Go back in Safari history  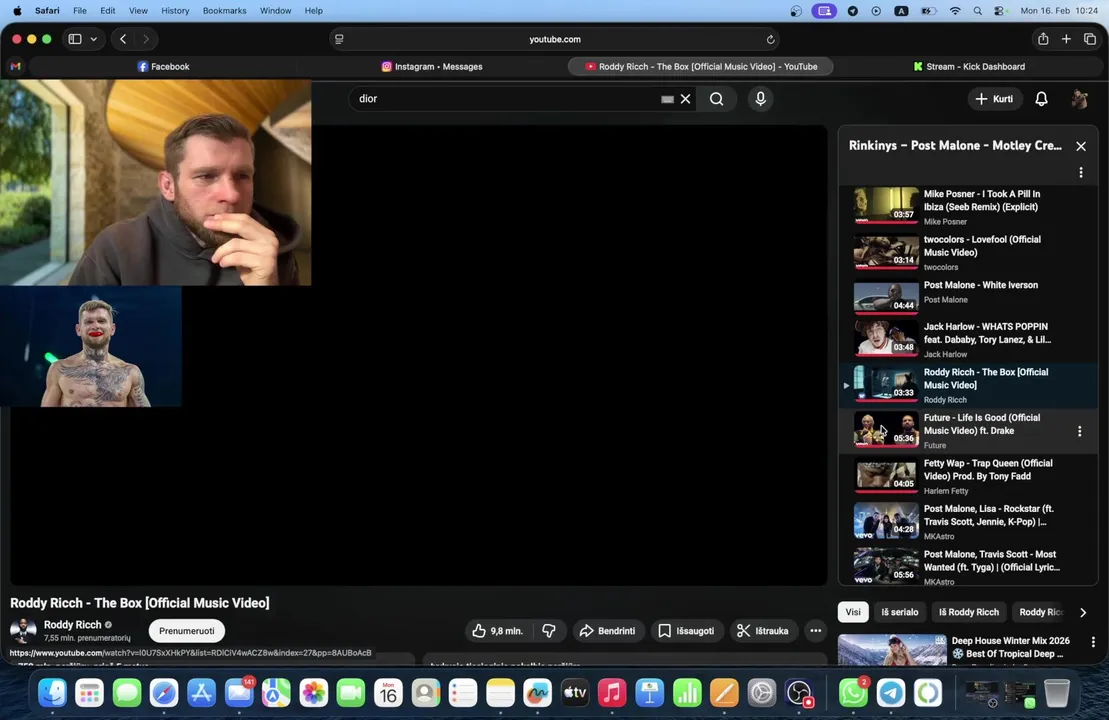123,40
